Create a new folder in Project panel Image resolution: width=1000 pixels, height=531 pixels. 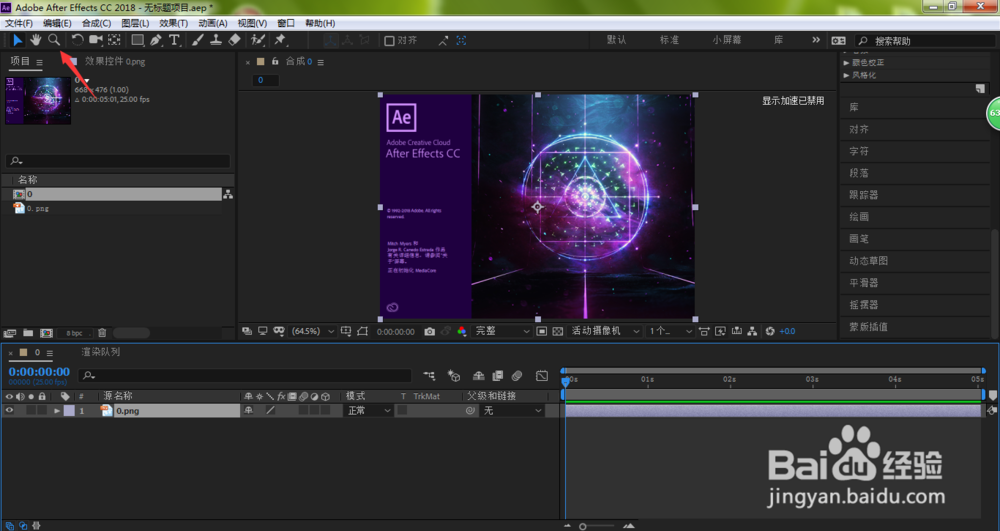tap(28, 333)
